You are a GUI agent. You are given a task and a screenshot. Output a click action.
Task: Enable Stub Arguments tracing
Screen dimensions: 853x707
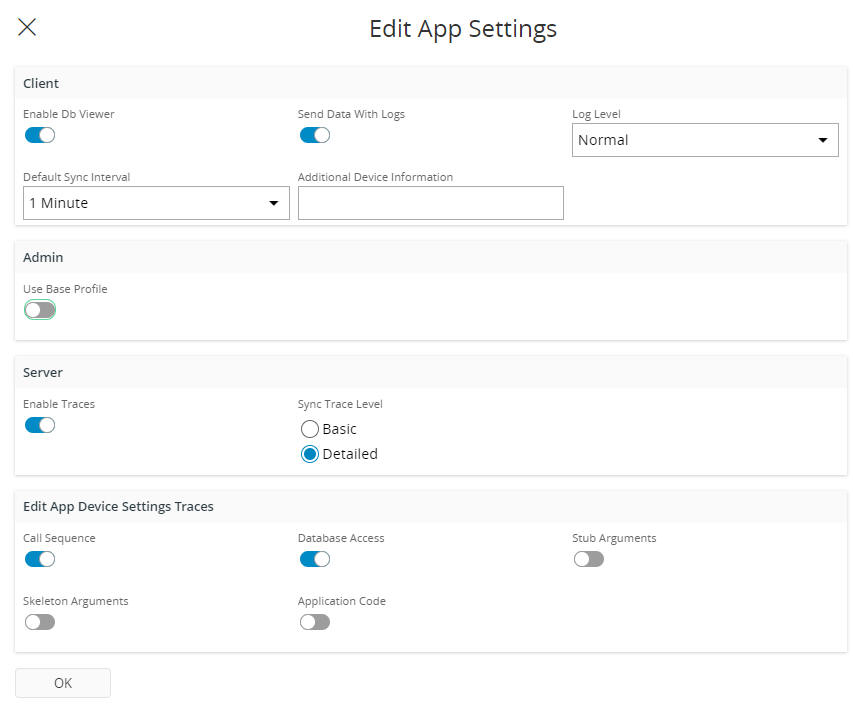click(x=589, y=559)
